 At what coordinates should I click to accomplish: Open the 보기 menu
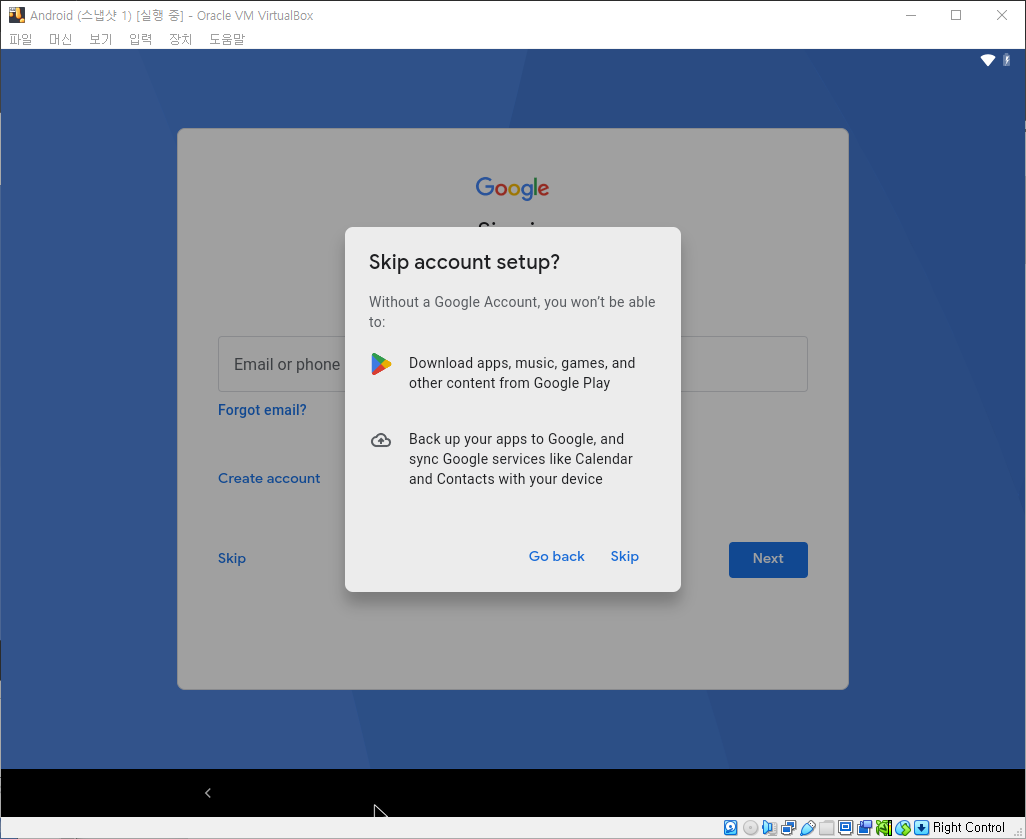tap(100, 39)
